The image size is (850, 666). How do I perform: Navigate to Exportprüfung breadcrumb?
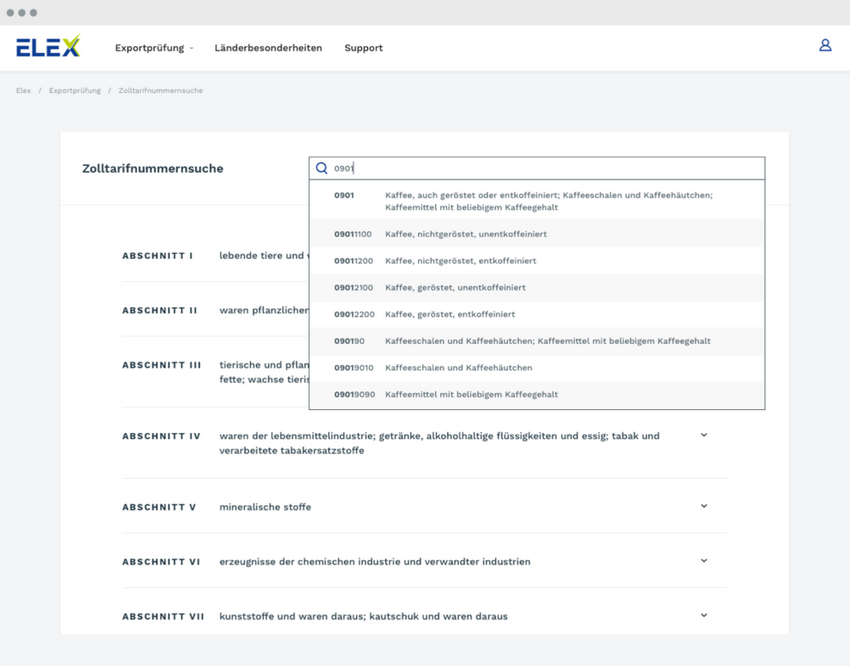pos(74,91)
